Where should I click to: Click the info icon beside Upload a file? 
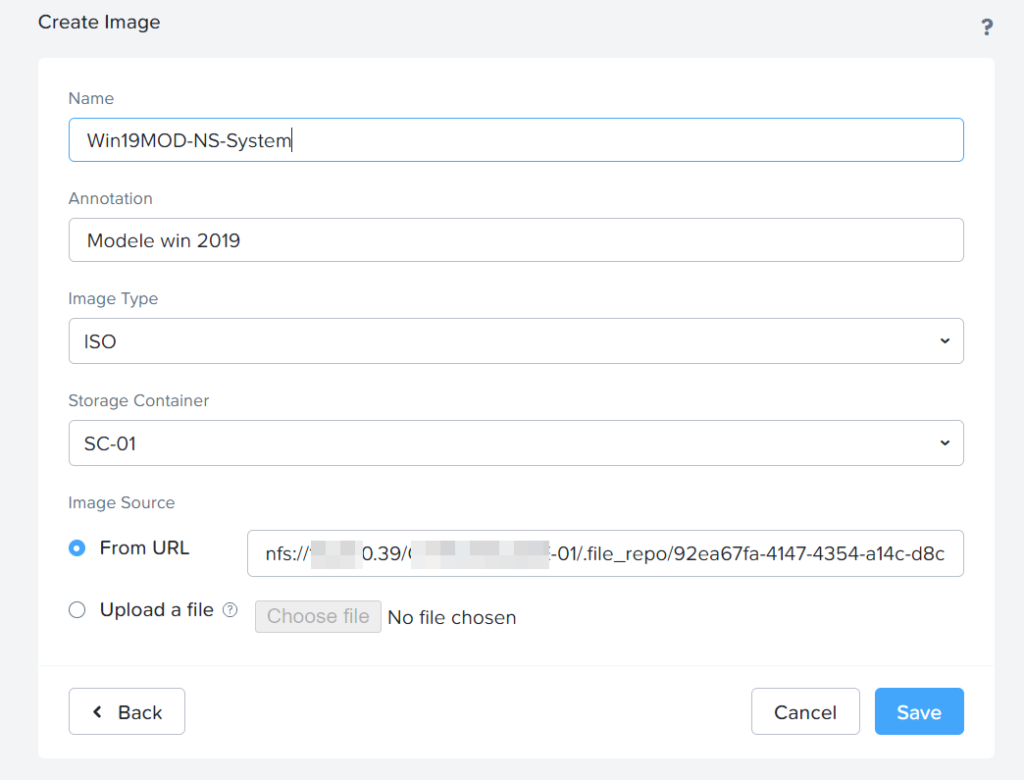tap(230, 610)
